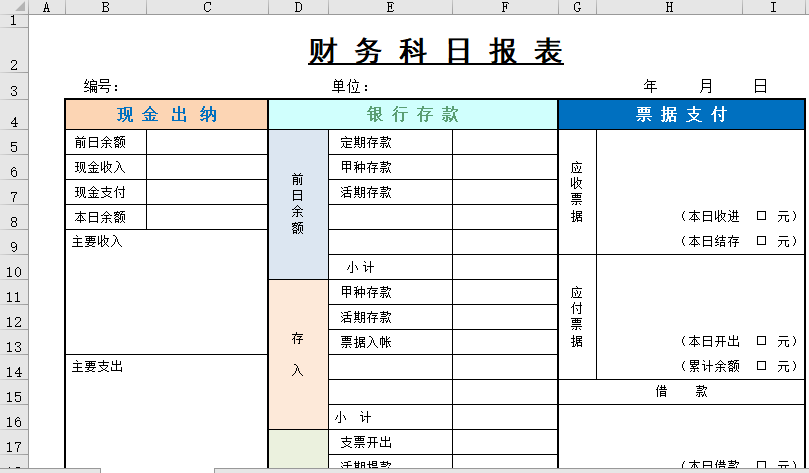Image resolution: width=809 pixels, height=473 pixels.
Task: Click the select-all corner triangle
Action: 14,7
